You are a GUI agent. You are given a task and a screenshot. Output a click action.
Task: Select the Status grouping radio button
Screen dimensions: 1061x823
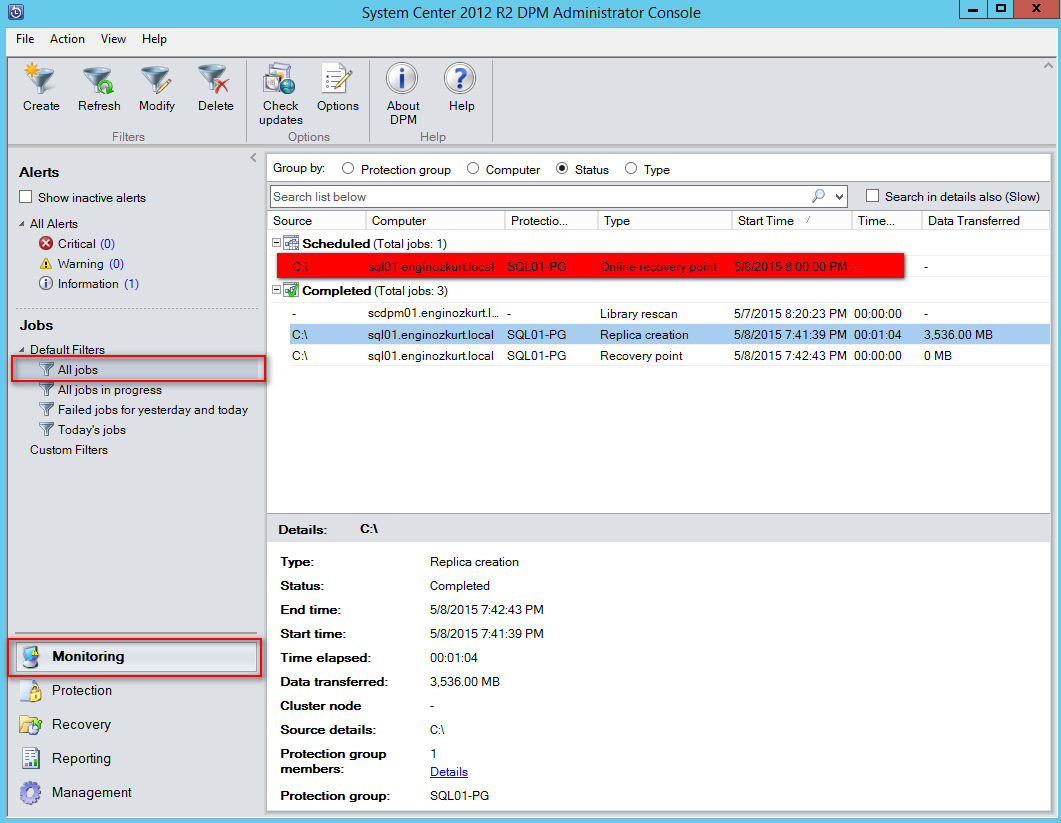[x=562, y=169]
